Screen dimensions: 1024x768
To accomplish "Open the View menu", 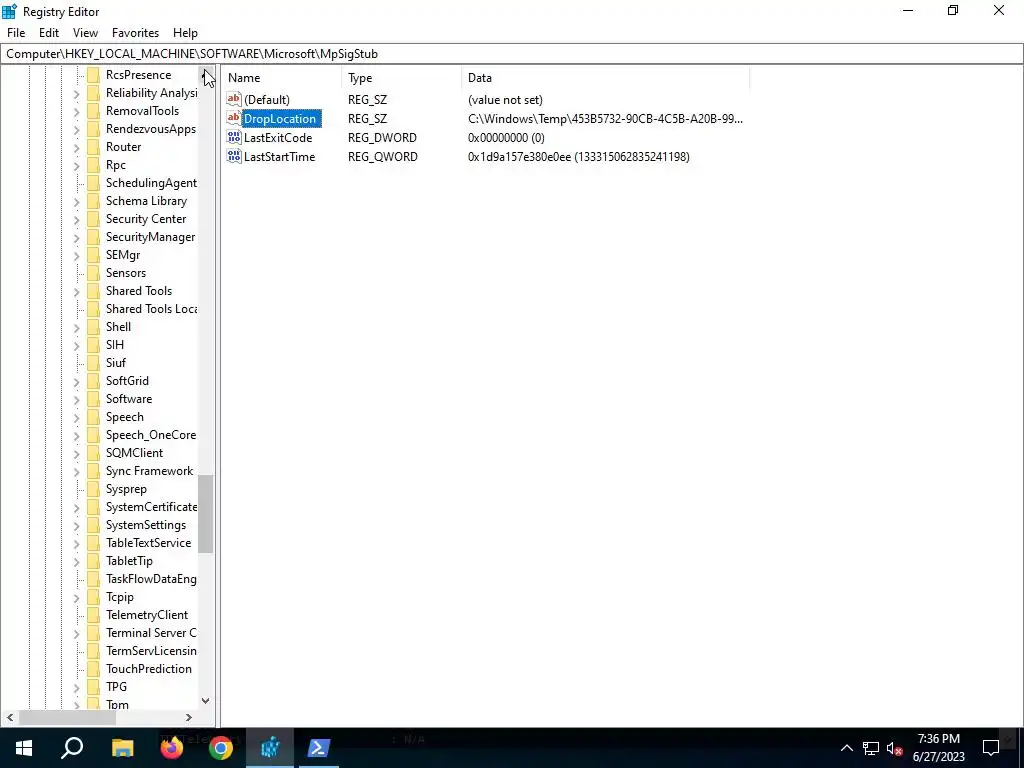I will (85, 33).
